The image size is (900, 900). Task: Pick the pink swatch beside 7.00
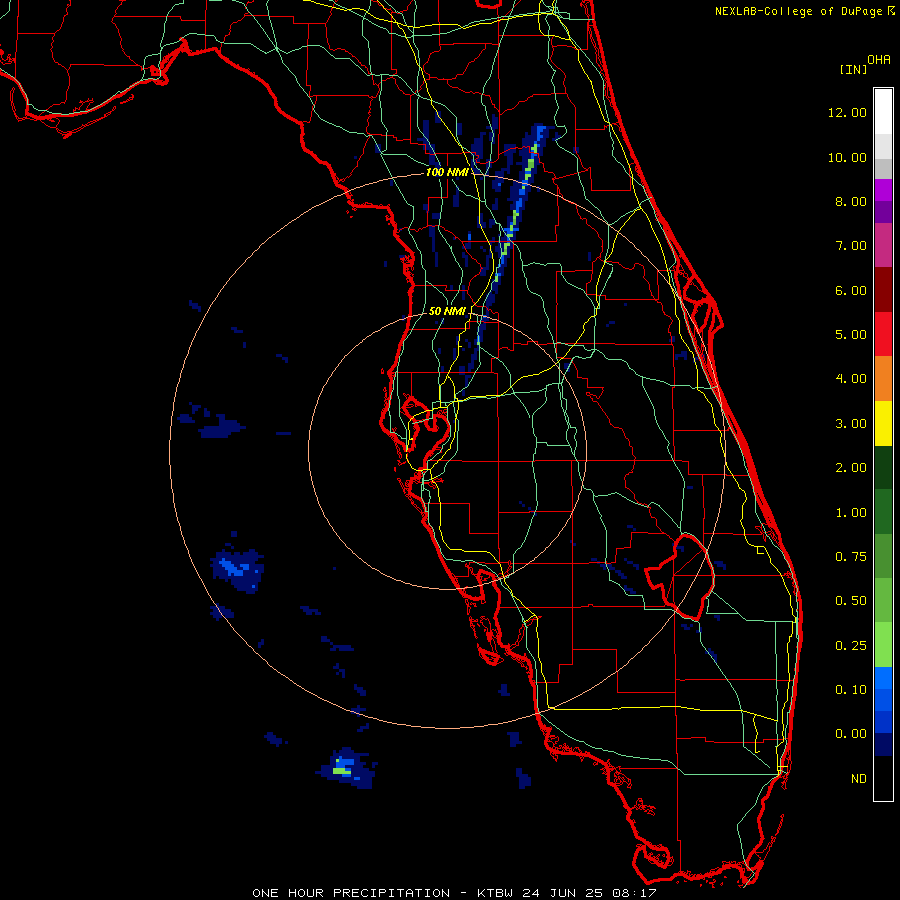pos(883,246)
